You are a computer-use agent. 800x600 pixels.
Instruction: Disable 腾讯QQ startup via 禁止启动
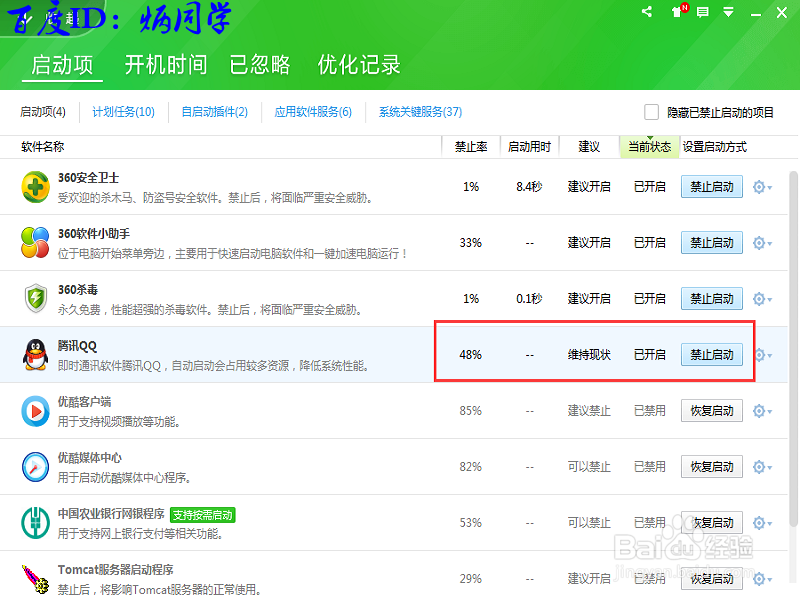pyautogui.click(x=711, y=354)
